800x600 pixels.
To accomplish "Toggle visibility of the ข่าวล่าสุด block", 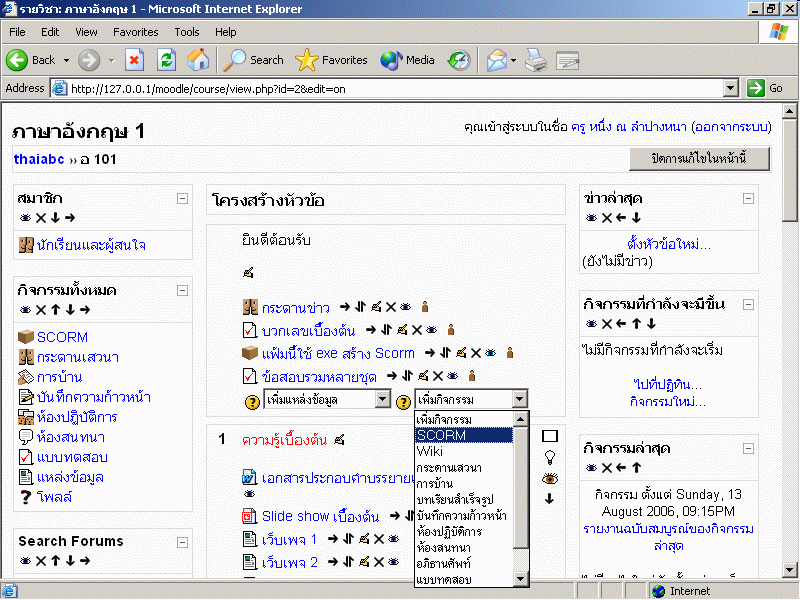I will (591, 218).
